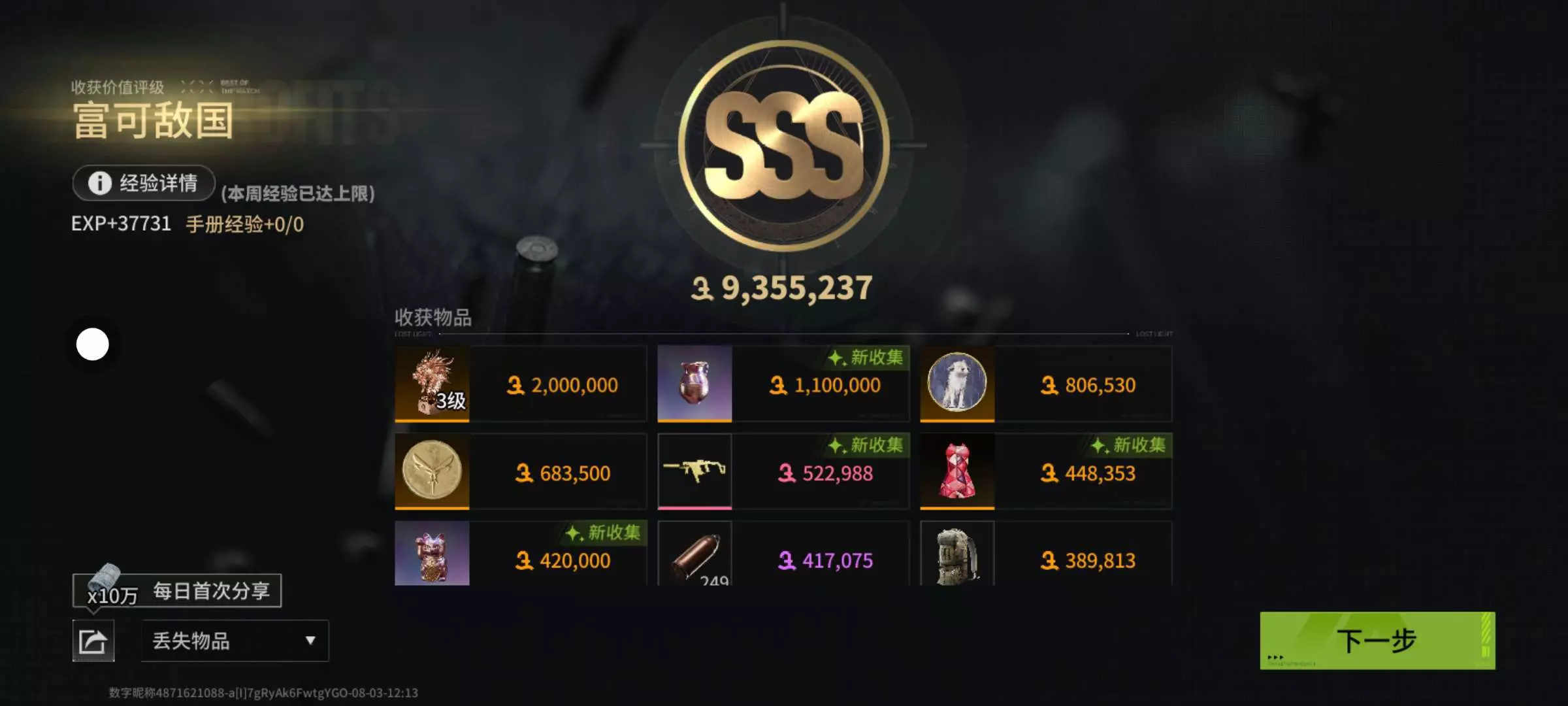Tap the 新收集 badge above 448,353
Image resolution: width=1568 pixels, height=706 pixels.
1128,445
